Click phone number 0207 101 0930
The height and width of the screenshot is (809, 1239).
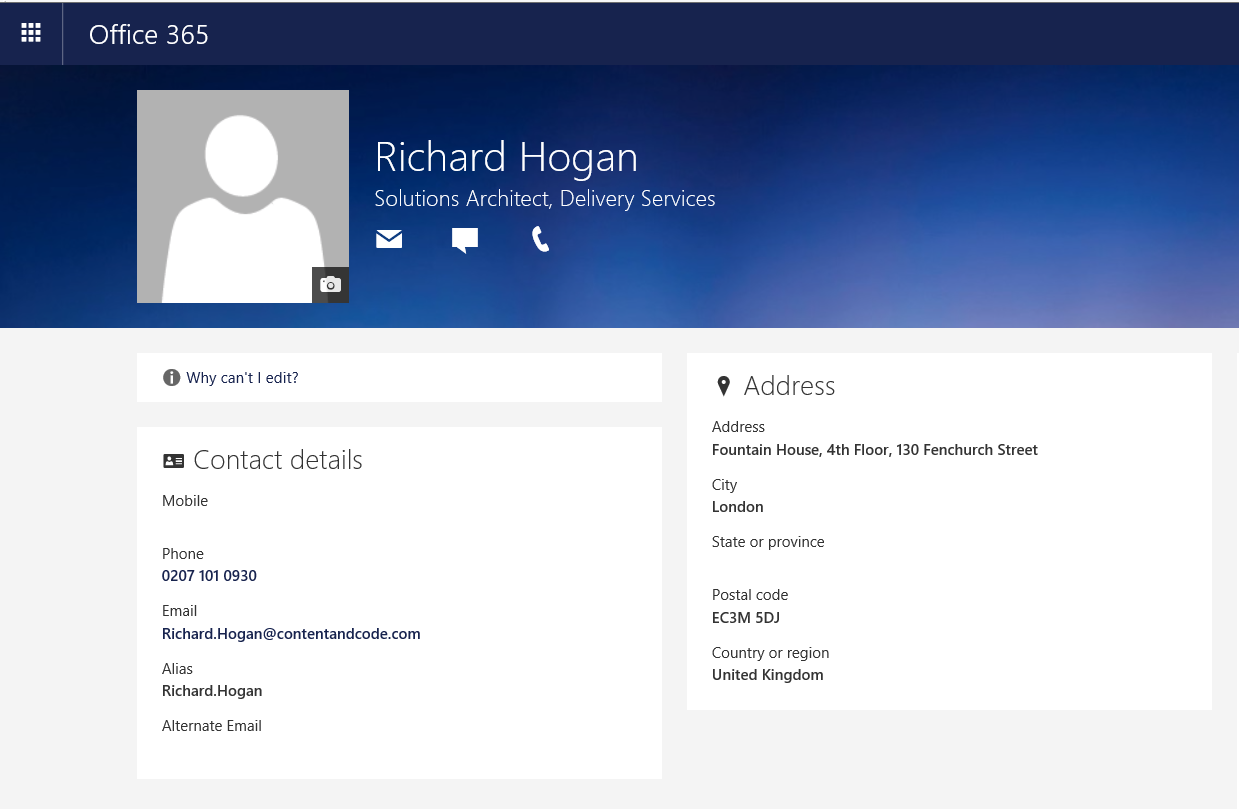click(209, 576)
